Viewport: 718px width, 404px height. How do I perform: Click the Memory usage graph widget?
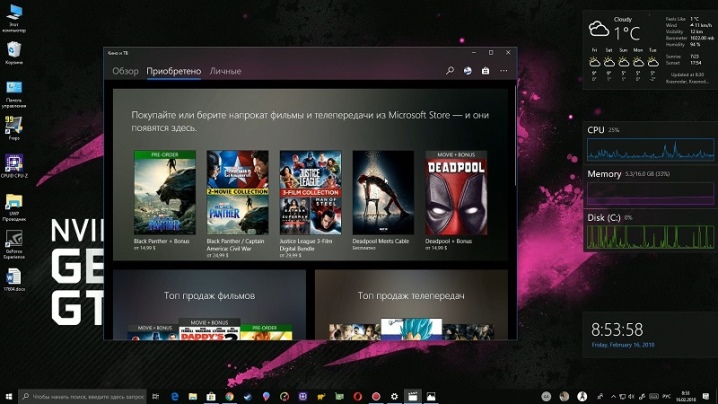[x=650, y=193]
